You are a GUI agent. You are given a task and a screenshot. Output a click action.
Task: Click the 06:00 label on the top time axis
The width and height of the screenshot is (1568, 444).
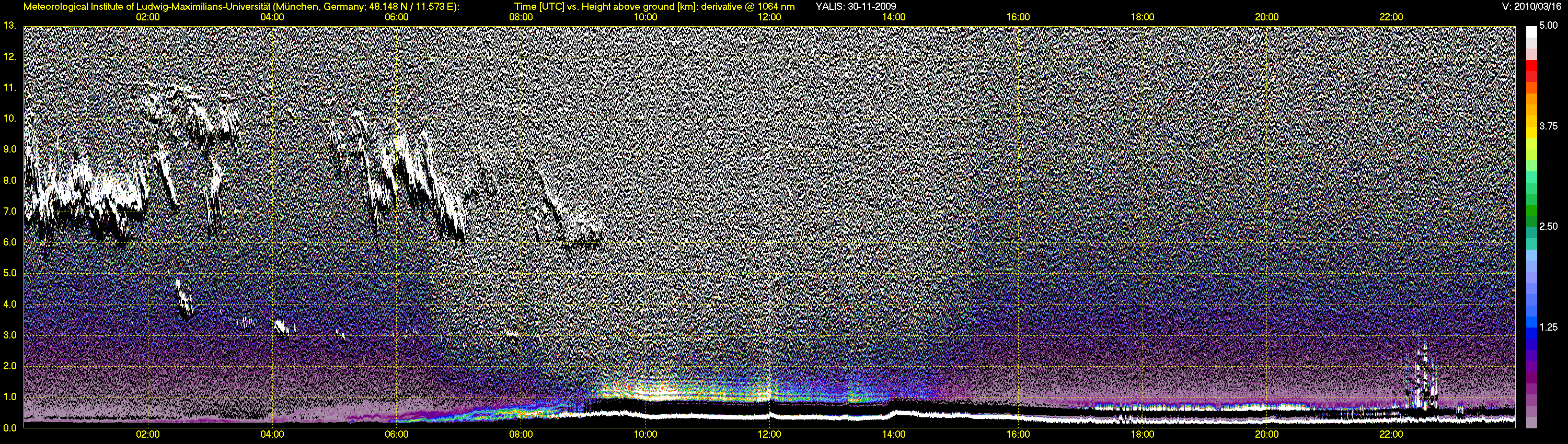point(397,17)
